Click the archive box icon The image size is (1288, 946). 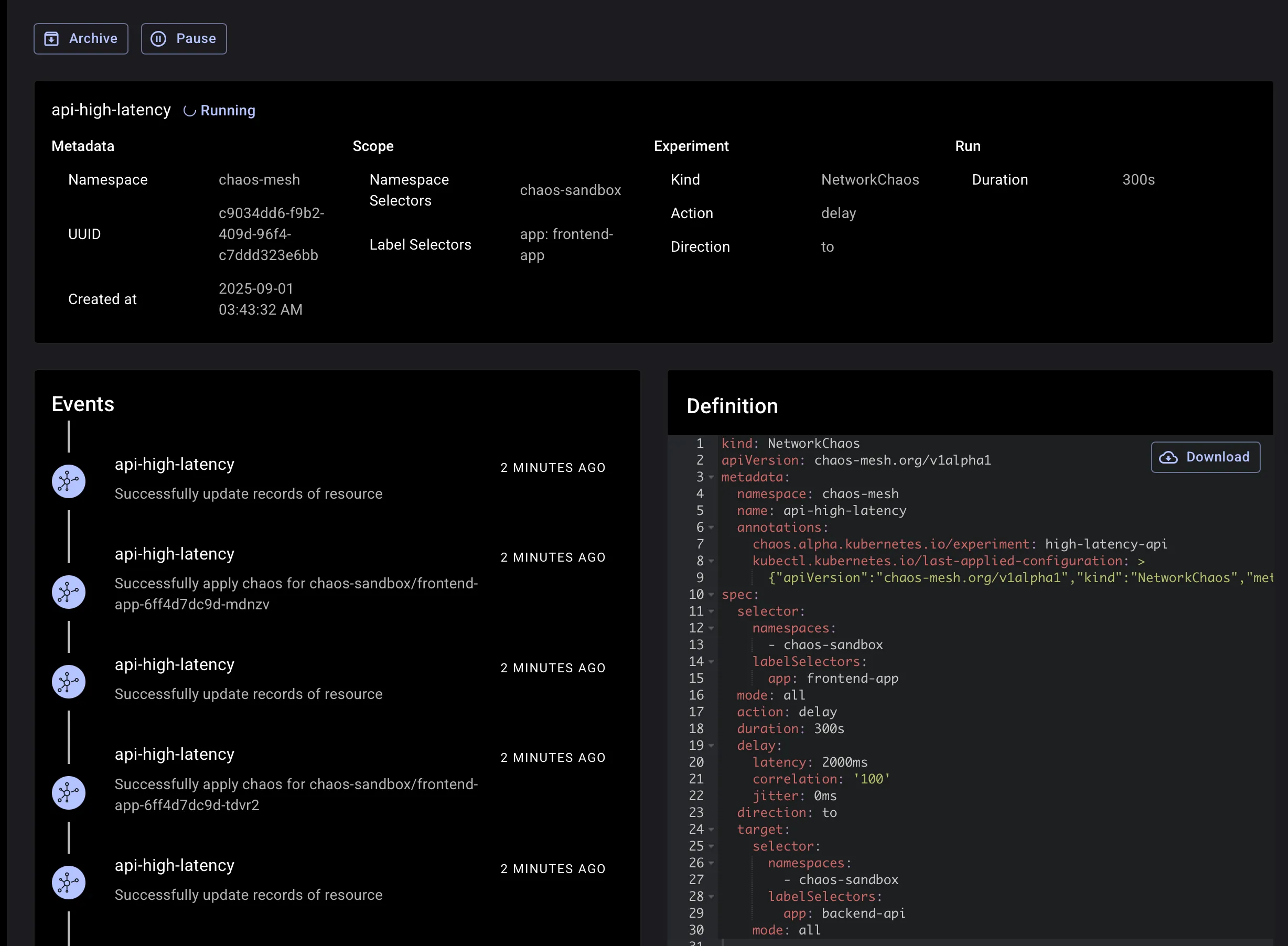51,39
